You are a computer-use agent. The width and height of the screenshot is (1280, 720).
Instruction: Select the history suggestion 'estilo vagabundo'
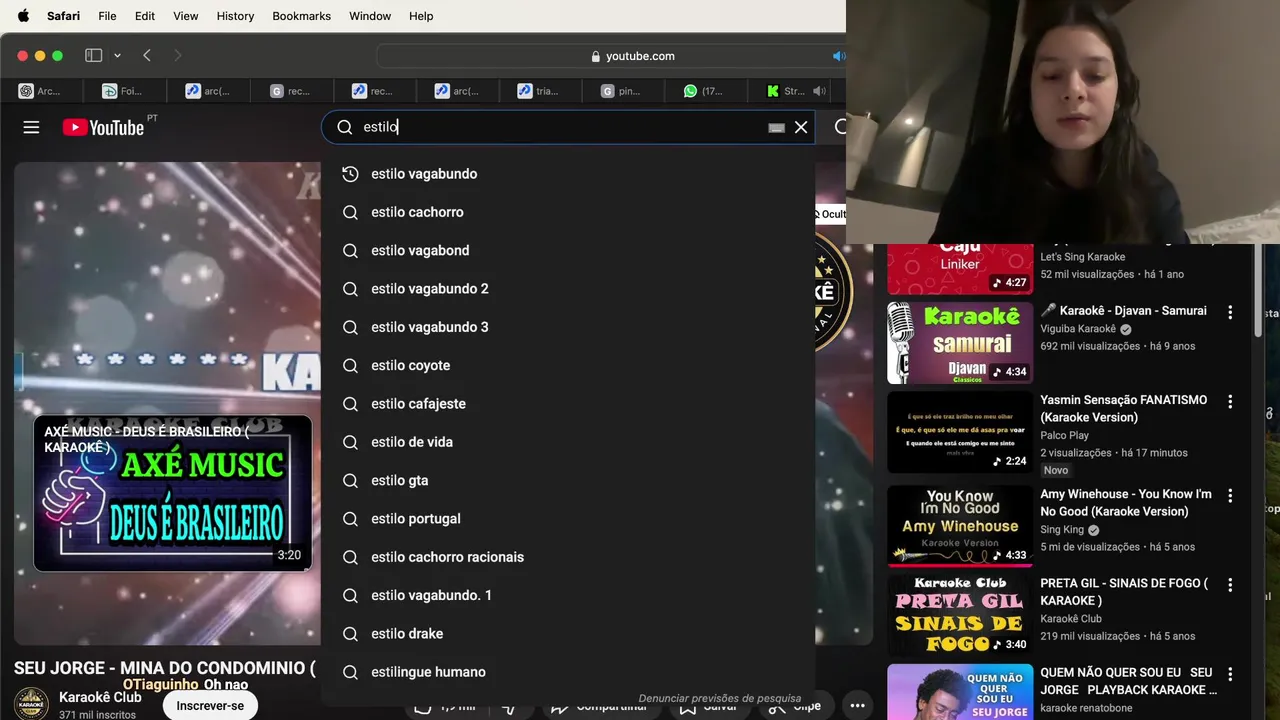568,174
